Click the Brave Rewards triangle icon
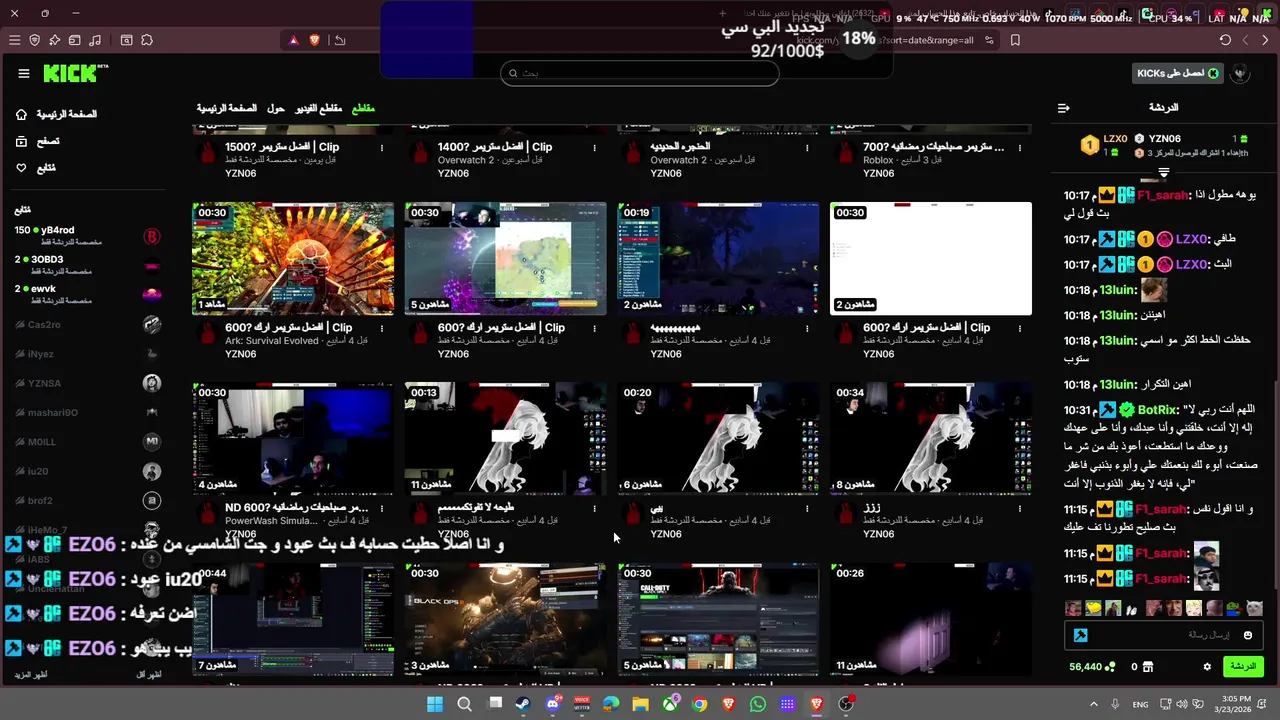The width and height of the screenshot is (1280, 720). 293,40
